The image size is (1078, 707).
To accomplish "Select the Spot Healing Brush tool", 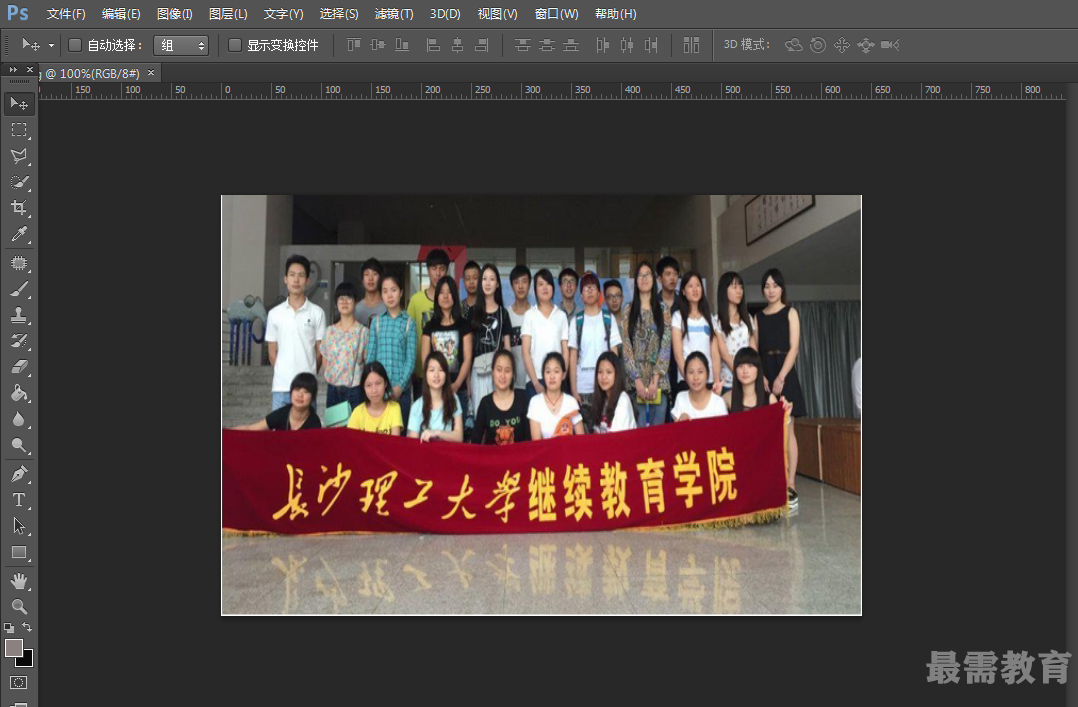I will [19, 263].
